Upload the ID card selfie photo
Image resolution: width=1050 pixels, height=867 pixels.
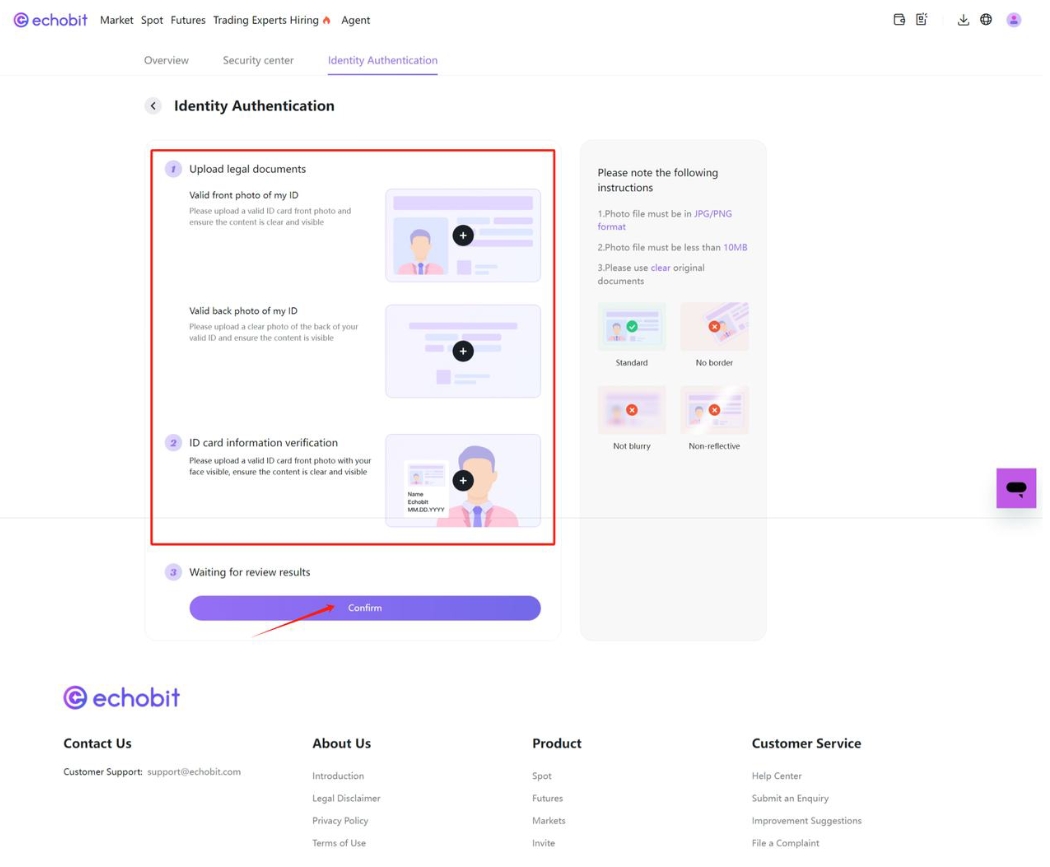462,481
